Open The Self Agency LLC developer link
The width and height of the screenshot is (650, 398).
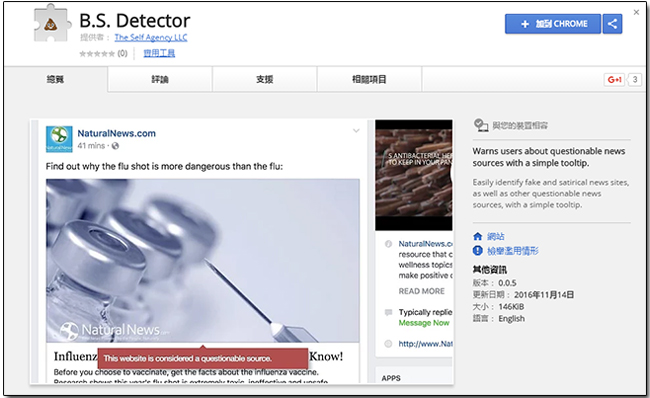point(151,37)
